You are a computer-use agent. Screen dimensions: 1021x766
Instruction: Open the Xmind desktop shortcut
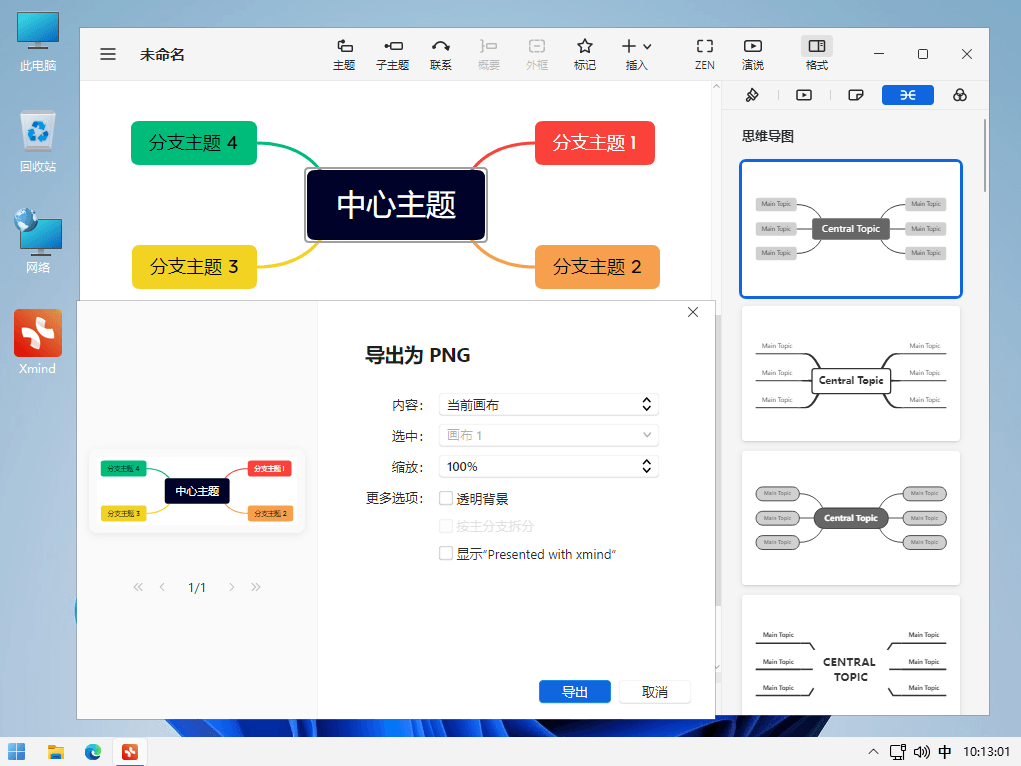[x=38, y=343]
